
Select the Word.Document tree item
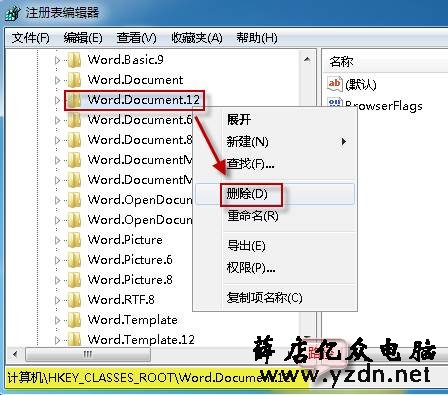[x=135, y=80]
